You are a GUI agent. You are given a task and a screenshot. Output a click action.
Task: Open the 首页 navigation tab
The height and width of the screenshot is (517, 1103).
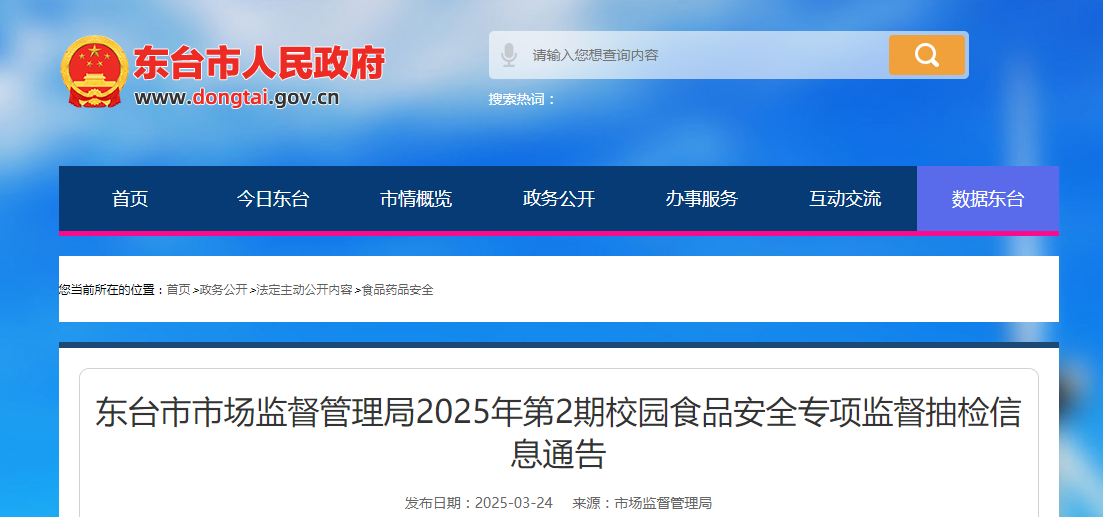point(130,199)
